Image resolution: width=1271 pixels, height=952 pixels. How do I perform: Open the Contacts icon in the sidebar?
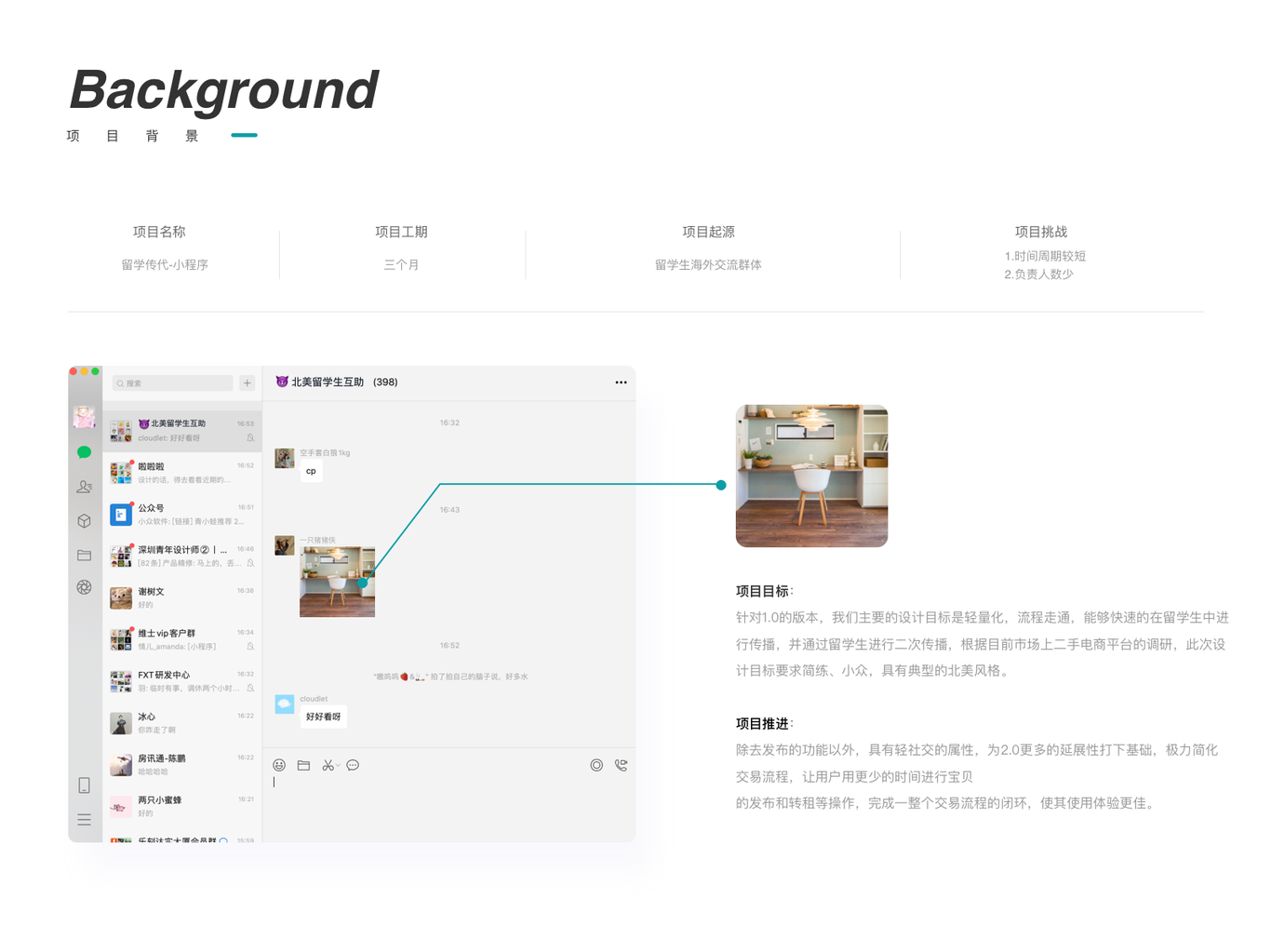84,487
